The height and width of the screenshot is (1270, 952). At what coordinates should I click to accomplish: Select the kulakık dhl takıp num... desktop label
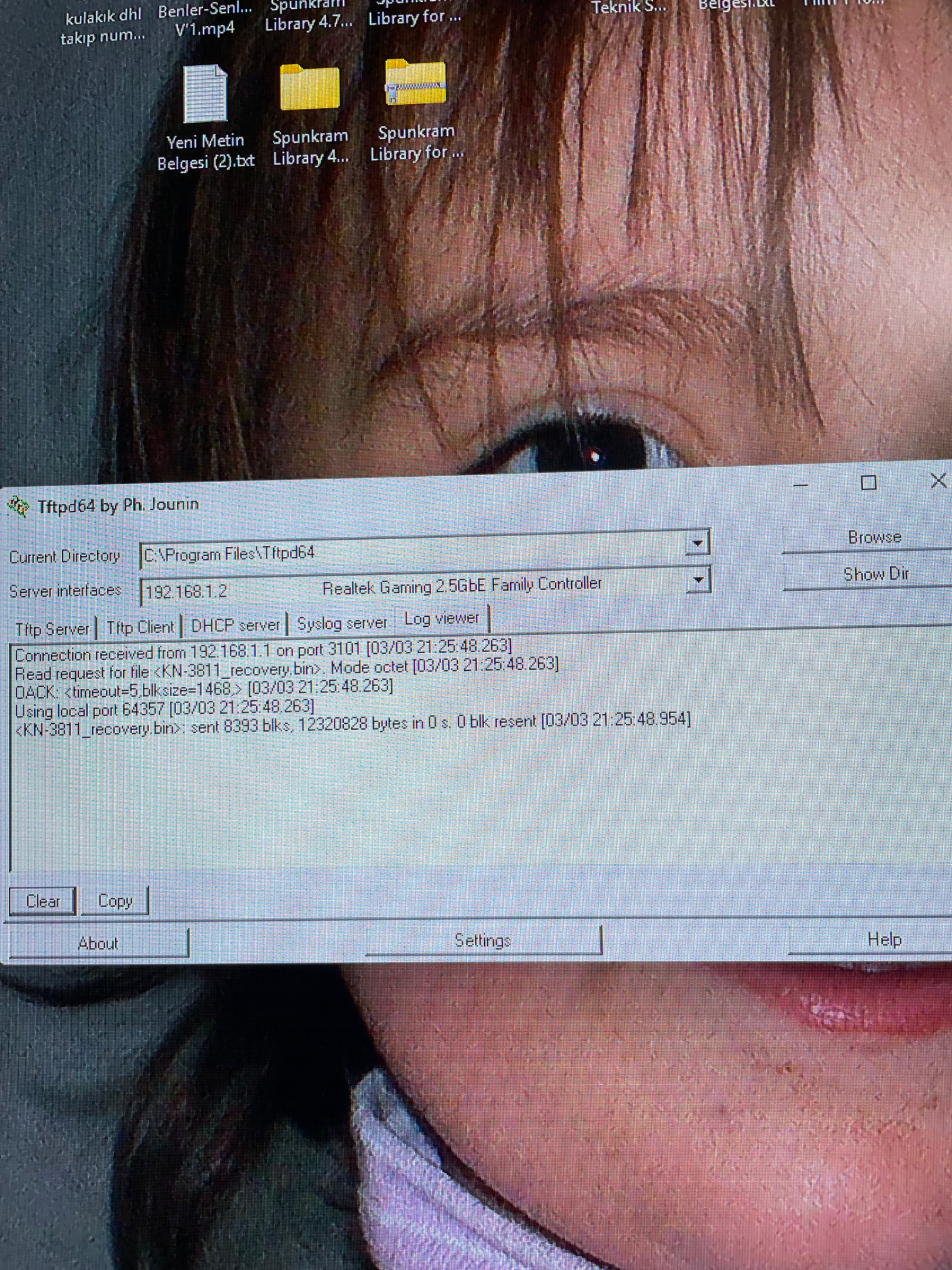(102, 27)
